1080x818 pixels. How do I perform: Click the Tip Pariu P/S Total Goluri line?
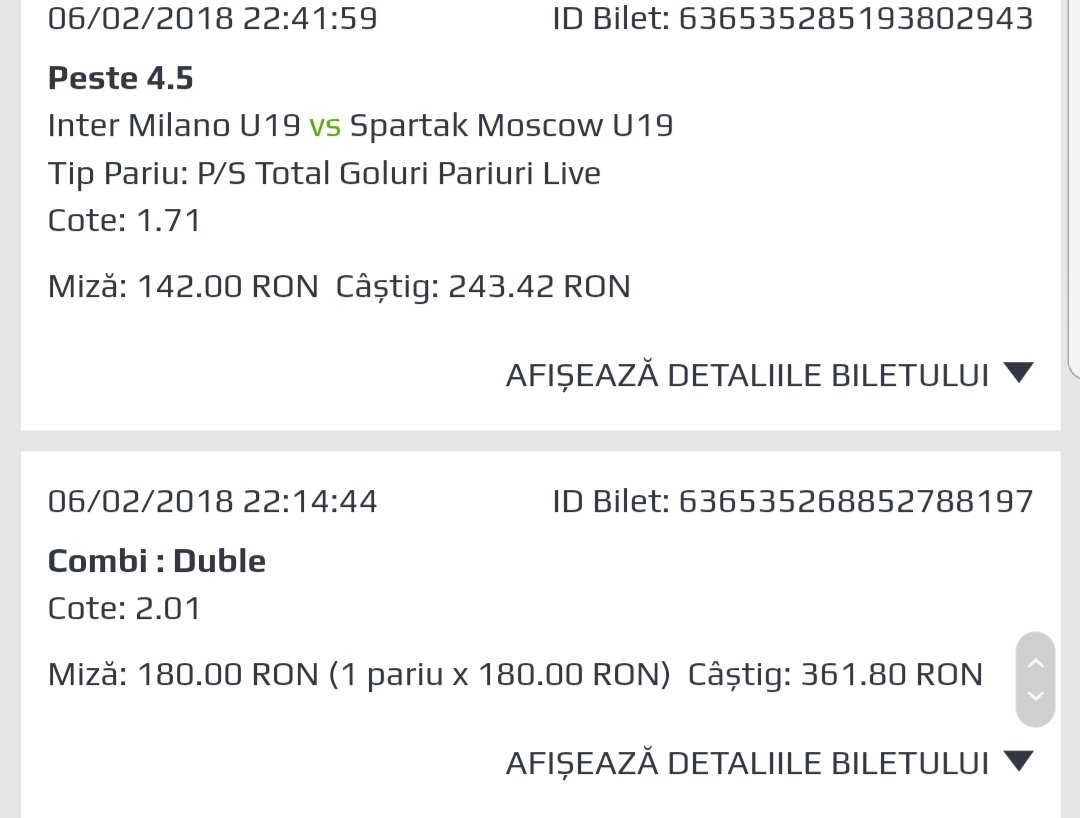pyautogui.click(x=324, y=174)
